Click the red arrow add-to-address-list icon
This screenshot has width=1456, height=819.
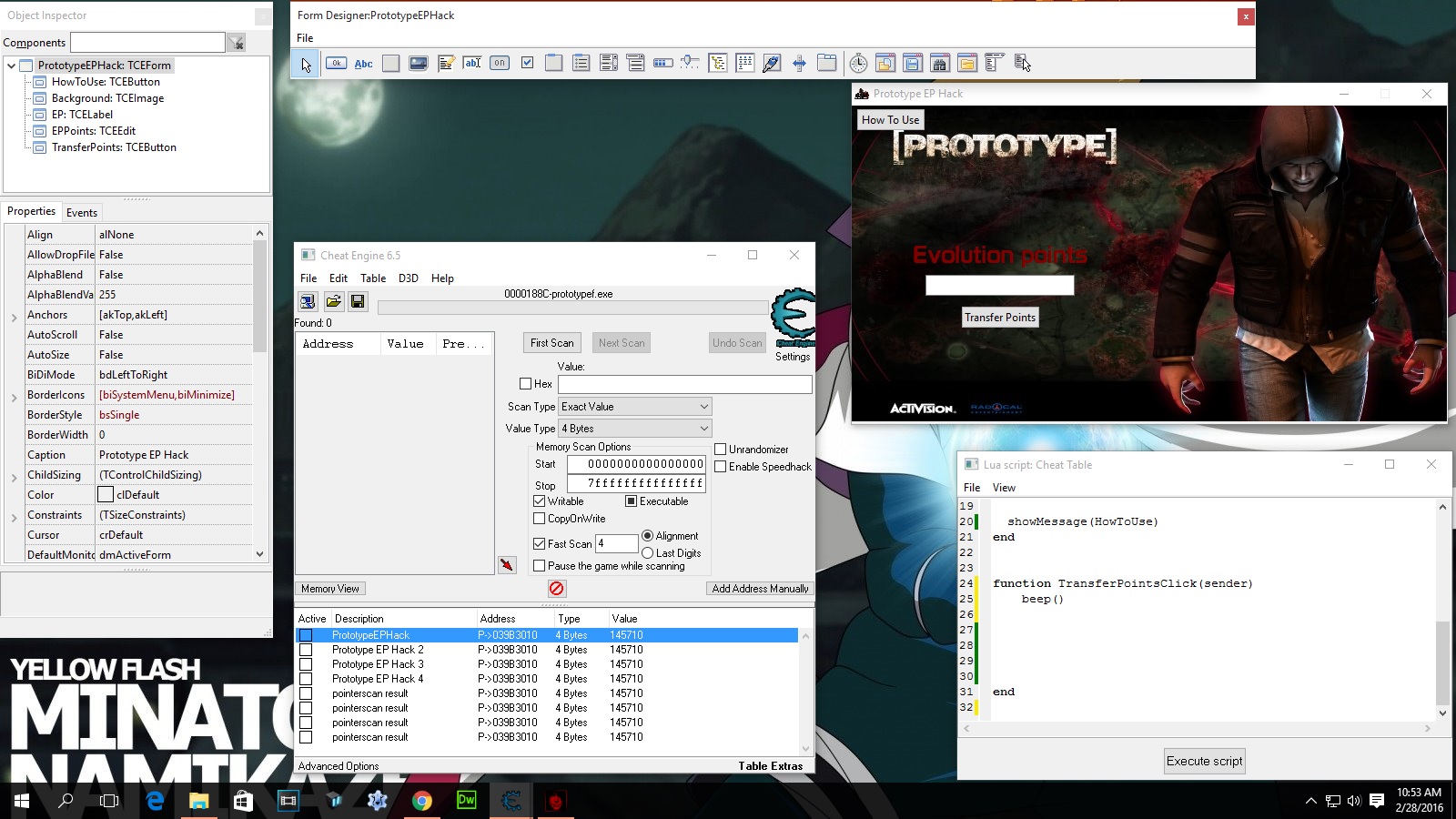click(507, 565)
